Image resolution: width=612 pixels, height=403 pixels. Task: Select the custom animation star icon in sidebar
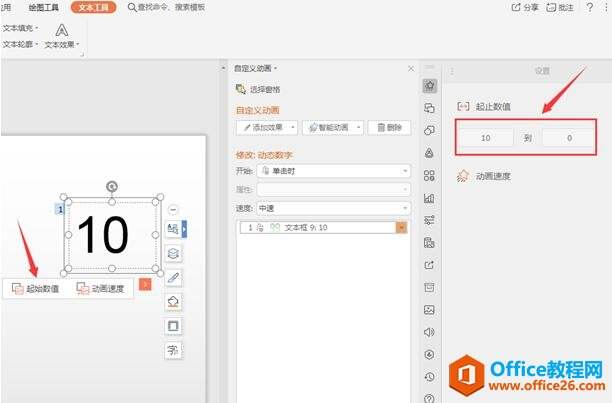pyautogui.click(x=429, y=85)
